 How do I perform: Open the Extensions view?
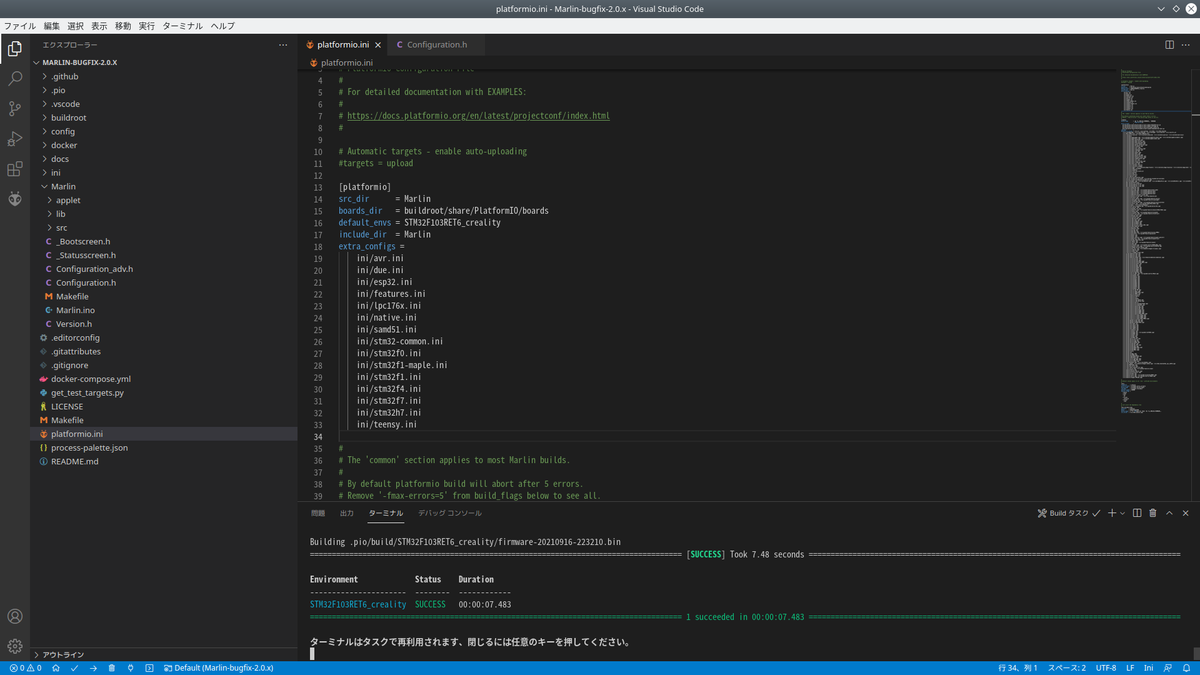[x=15, y=169]
